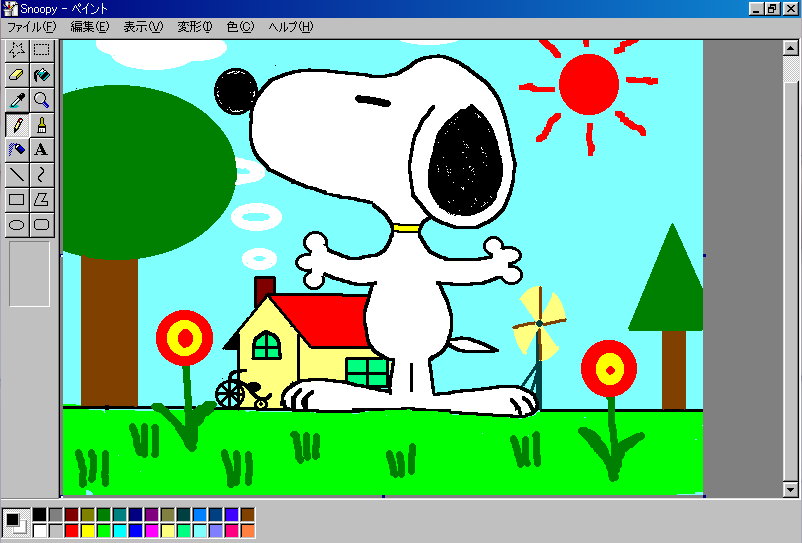Pick the orange swatch in the palette
Image resolution: width=802 pixels, height=543 pixels.
tap(248, 530)
